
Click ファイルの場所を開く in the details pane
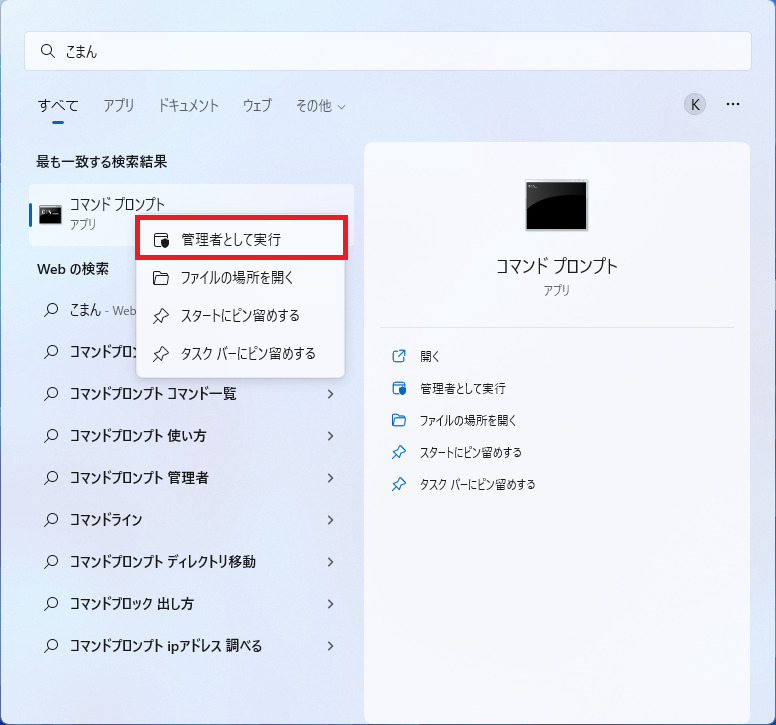[x=468, y=421]
